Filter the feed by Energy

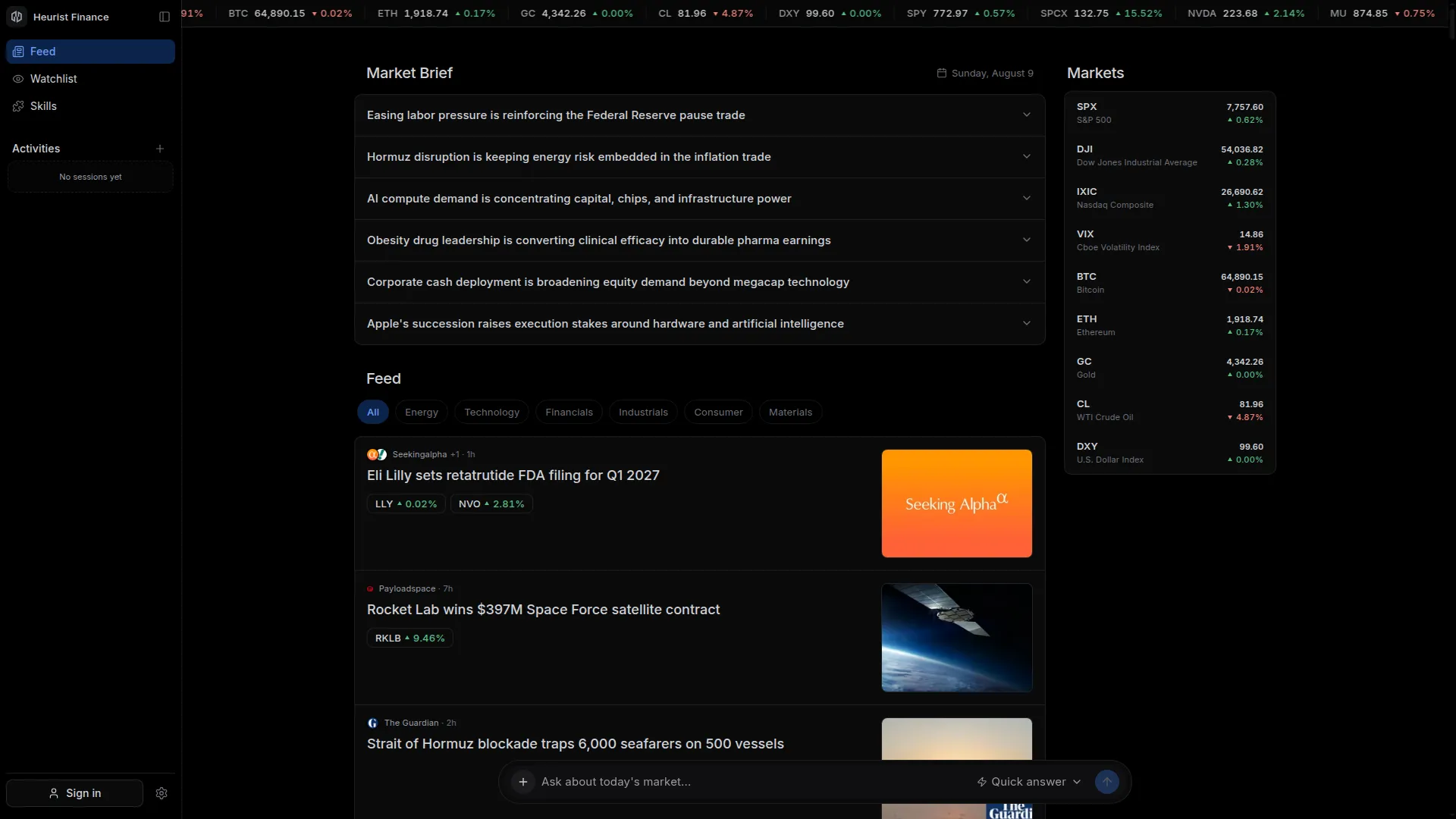click(x=422, y=413)
